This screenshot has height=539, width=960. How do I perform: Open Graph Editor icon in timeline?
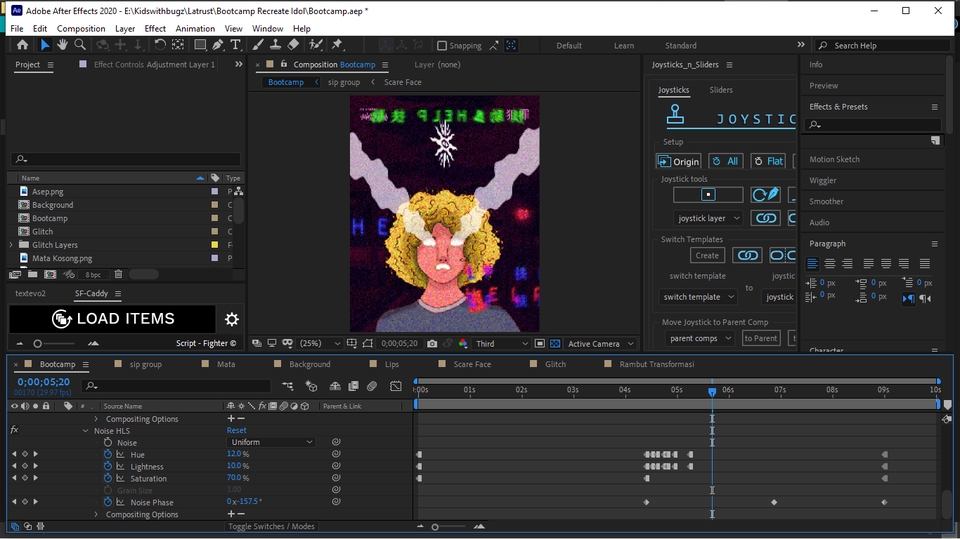pos(396,386)
